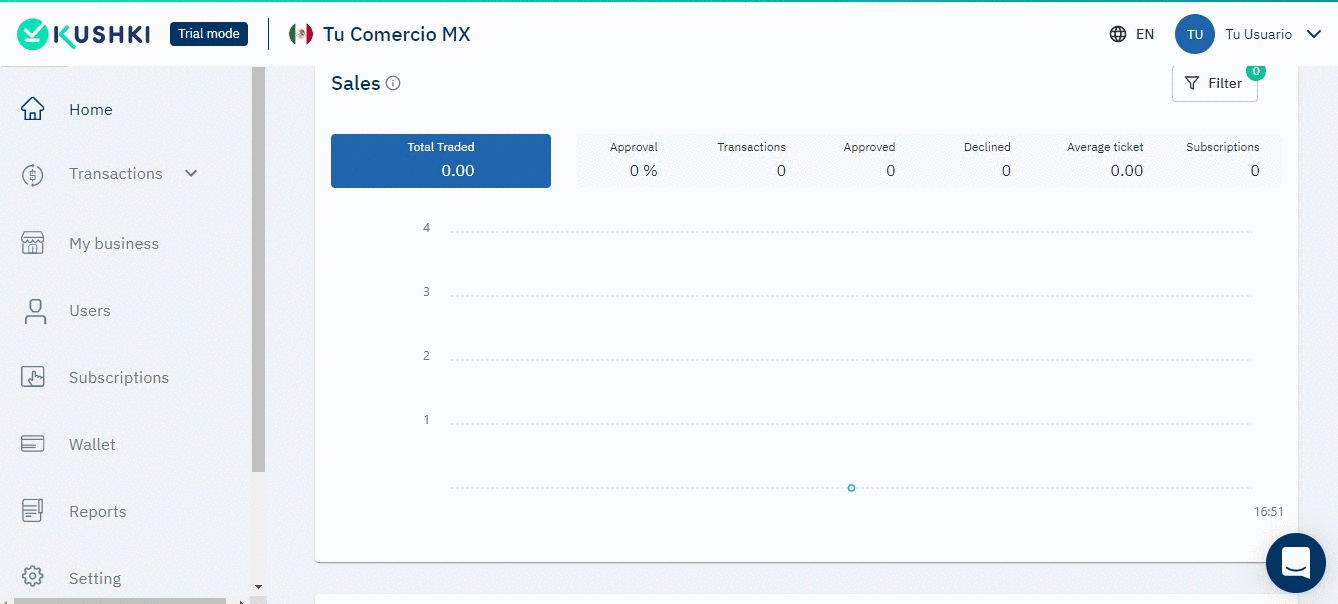The height and width of the screenshot is (604, 1338).
Task: Click the Tu Comercio MX merchant name
Action: tap(396, 34)
